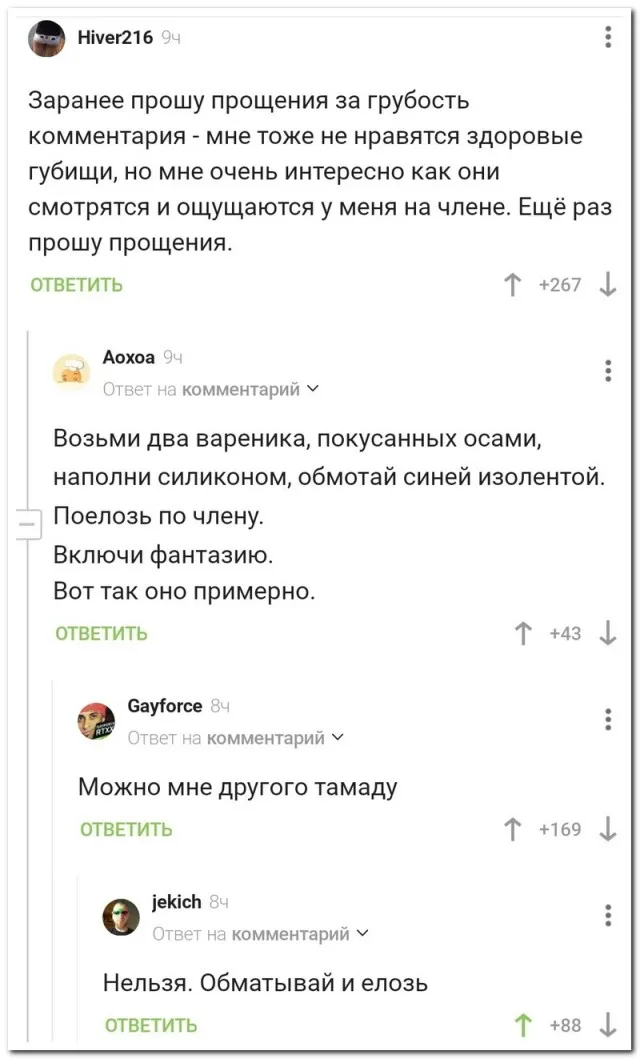Downvote the comment rated +43
This screenshot has height=1059, width=640.
[608, 632]
